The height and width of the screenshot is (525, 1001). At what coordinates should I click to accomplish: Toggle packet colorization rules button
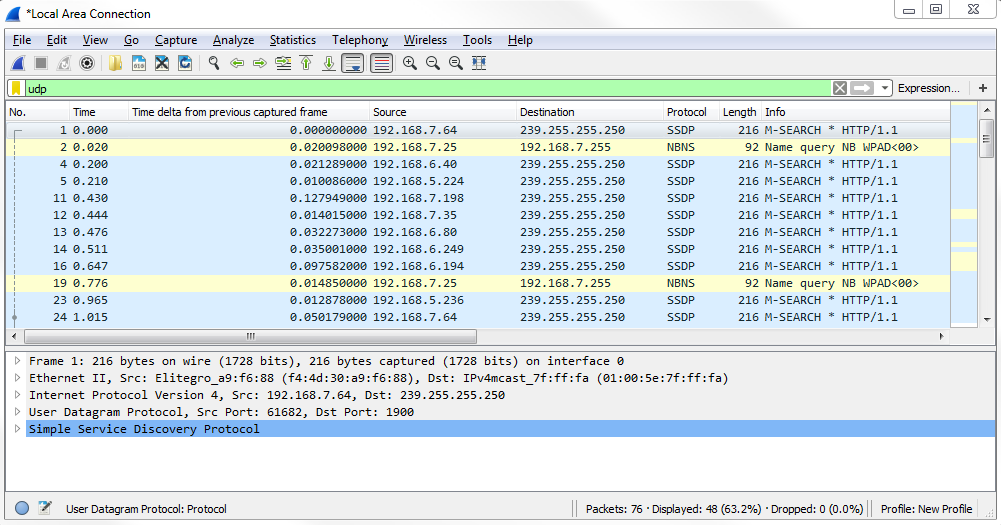[381, 63]
